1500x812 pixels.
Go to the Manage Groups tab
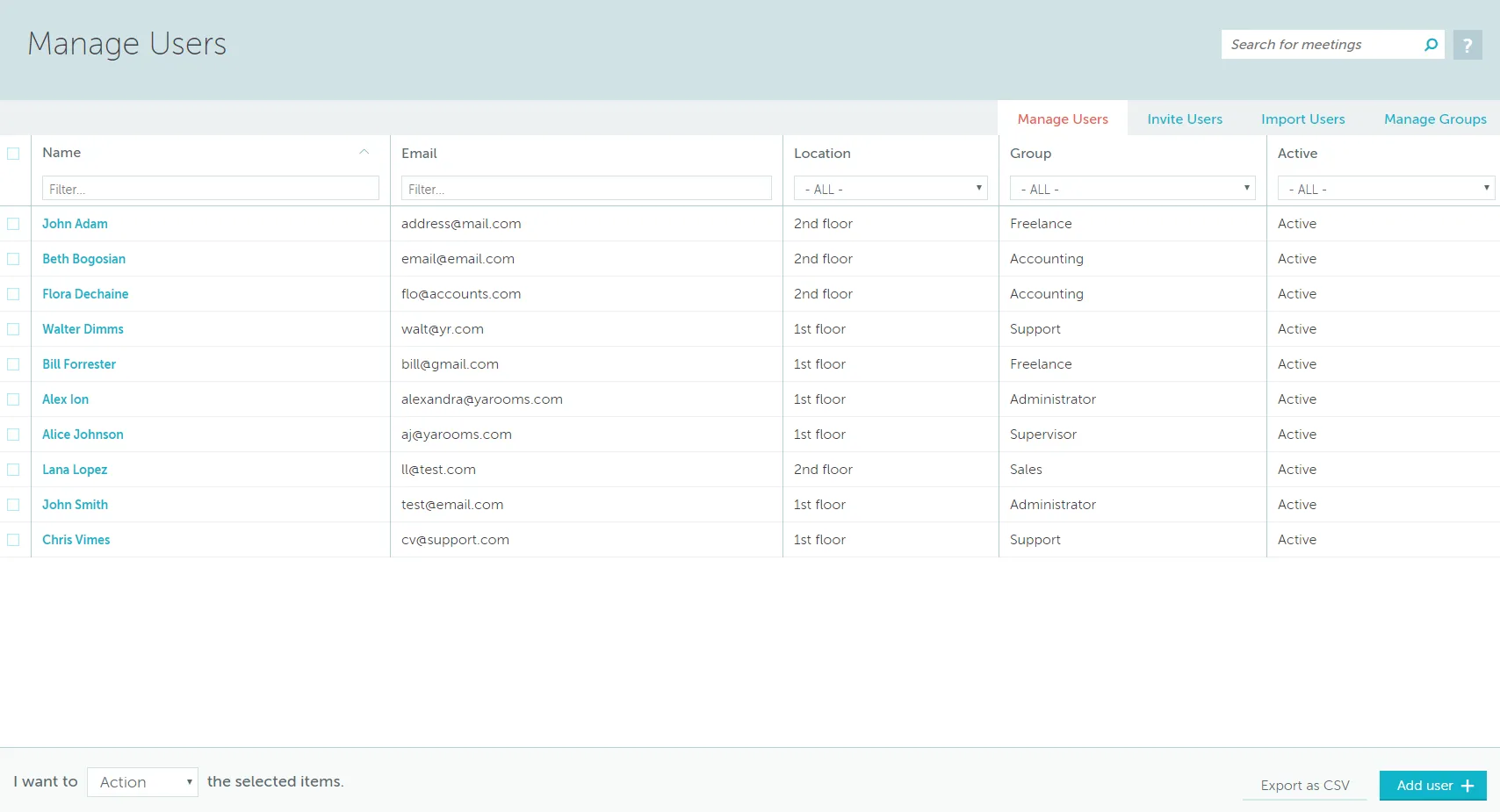[x=1433, y=119]
